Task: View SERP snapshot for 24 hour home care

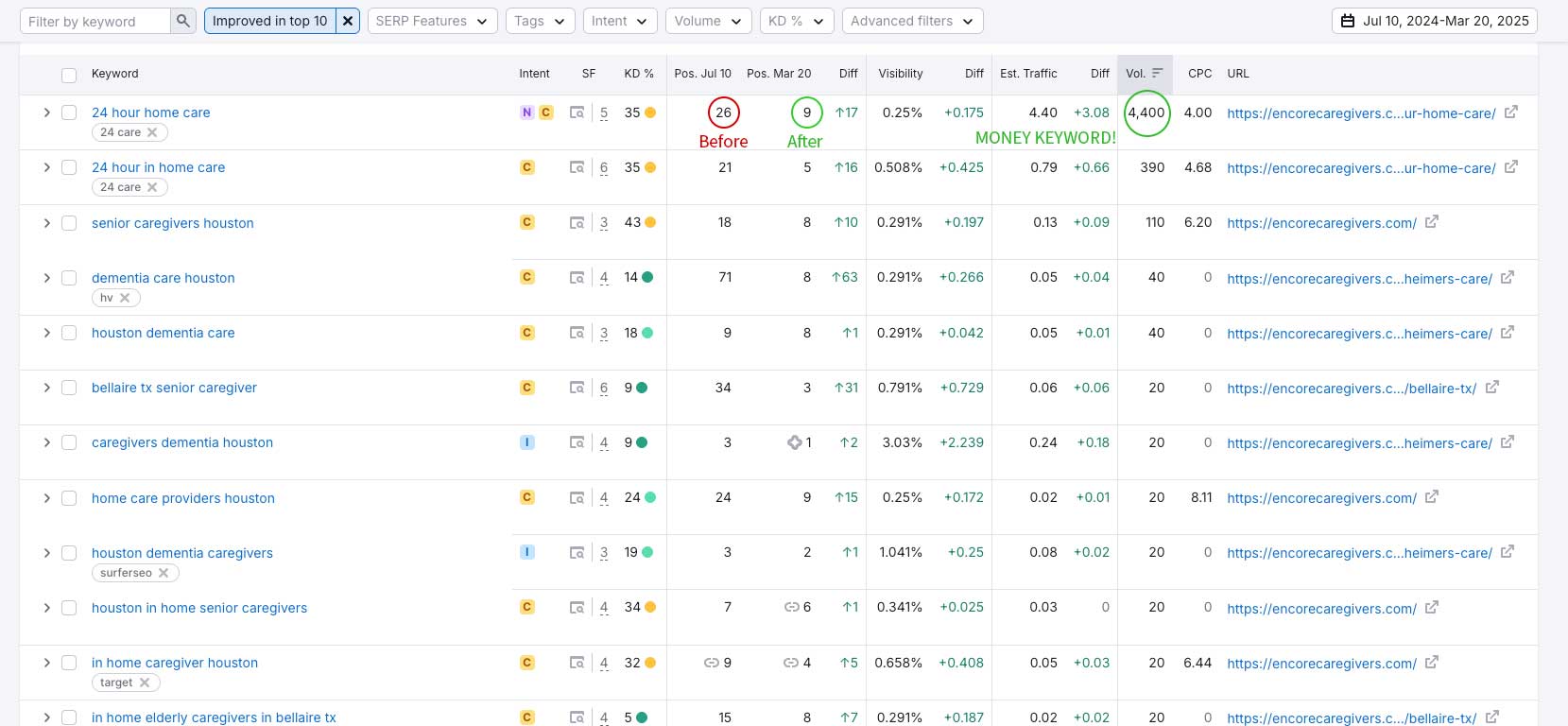Action: 577,112
